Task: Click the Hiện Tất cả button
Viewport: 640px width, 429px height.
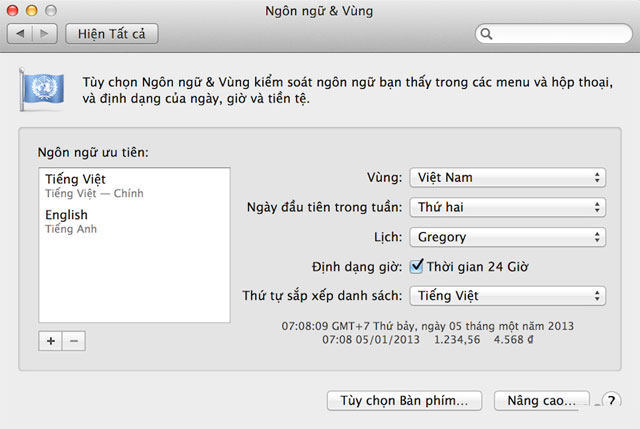Action: pos(112,34)
